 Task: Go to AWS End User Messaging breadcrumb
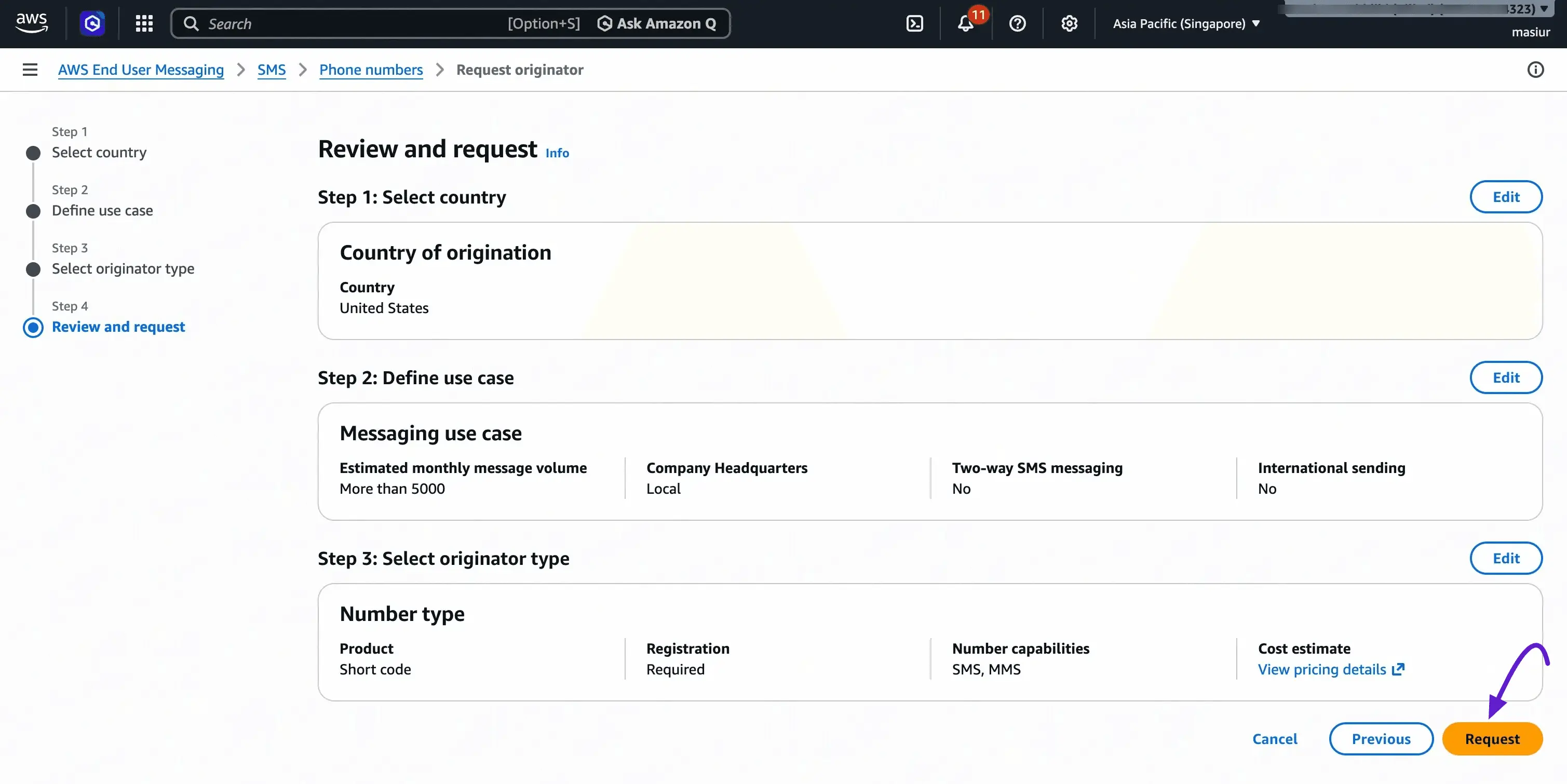coord(141,70)
